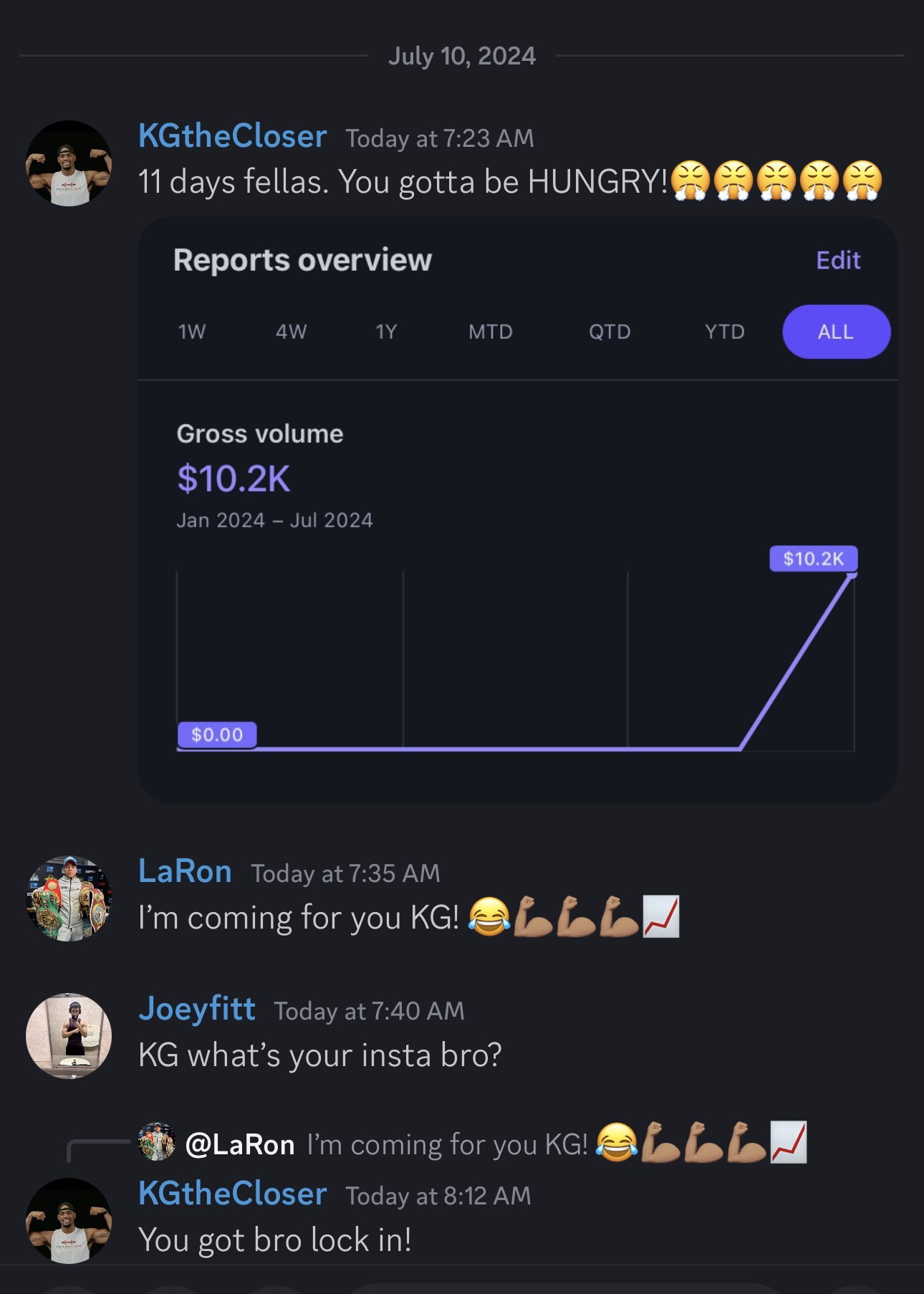Open the KGtheCloser username at 7:23 AM
The width and height of the screenshot is (924, 1294).
tap(233, 136)
